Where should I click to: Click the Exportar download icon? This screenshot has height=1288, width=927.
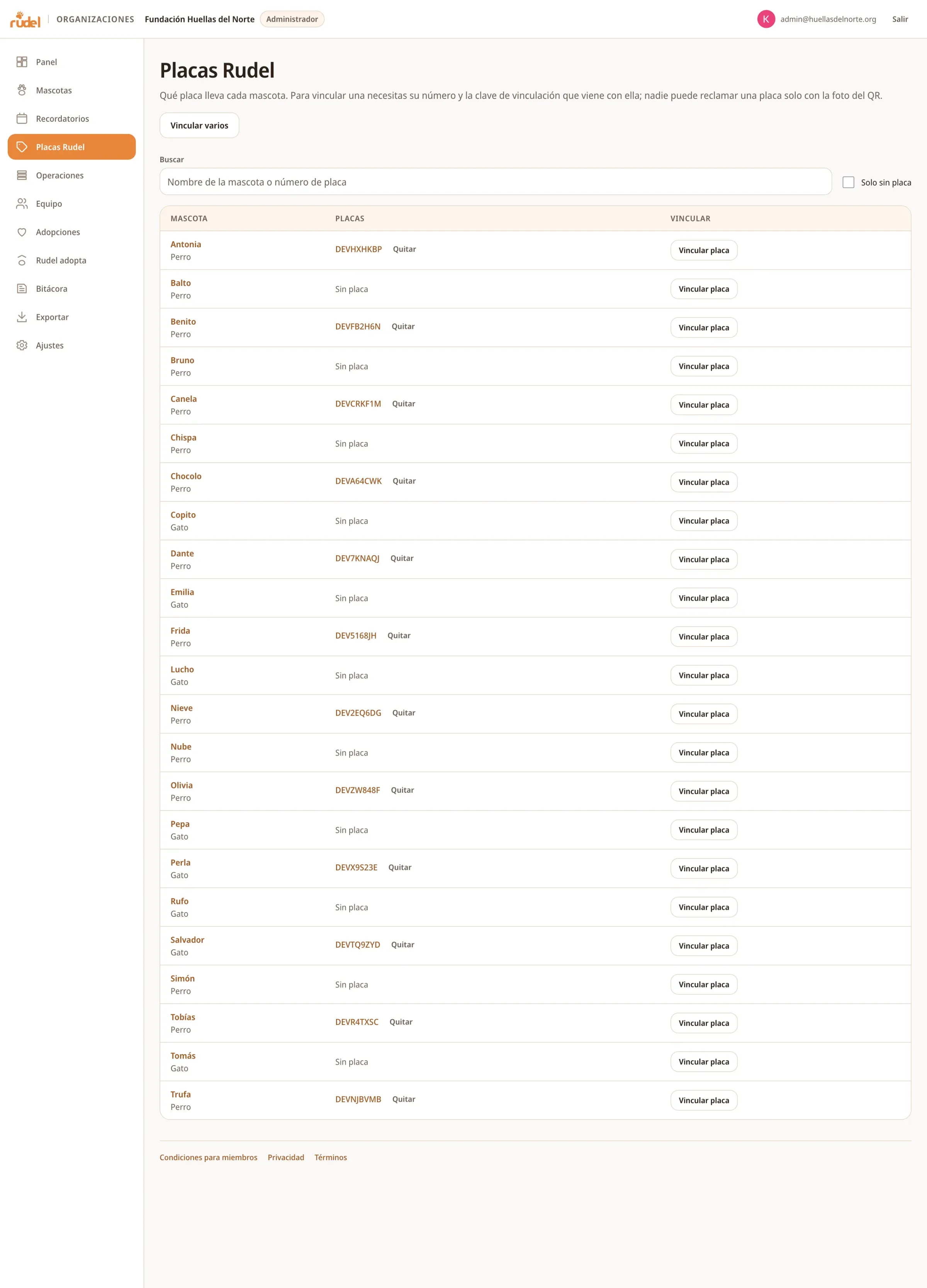(x=22, y=317)
